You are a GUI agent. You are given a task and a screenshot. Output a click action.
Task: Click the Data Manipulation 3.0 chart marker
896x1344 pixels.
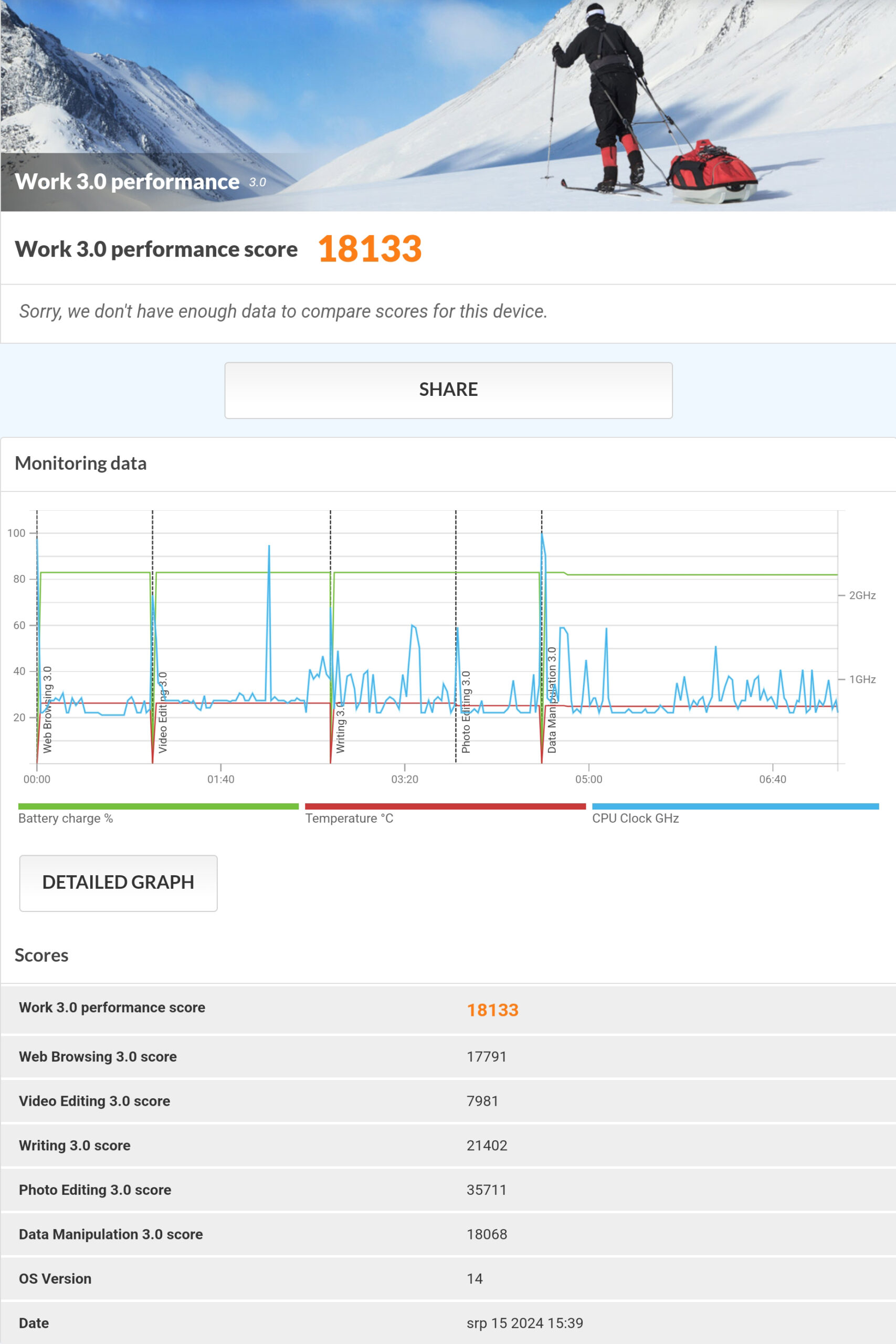(552, 700)
